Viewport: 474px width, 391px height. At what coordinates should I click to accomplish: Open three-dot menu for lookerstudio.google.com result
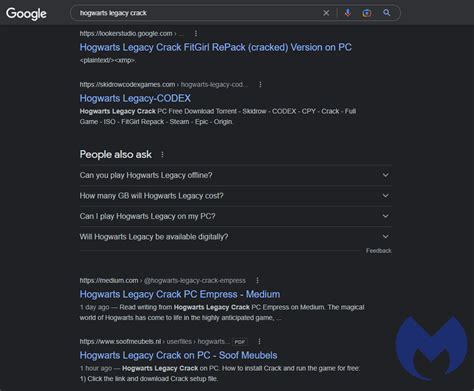coord(196,33)
